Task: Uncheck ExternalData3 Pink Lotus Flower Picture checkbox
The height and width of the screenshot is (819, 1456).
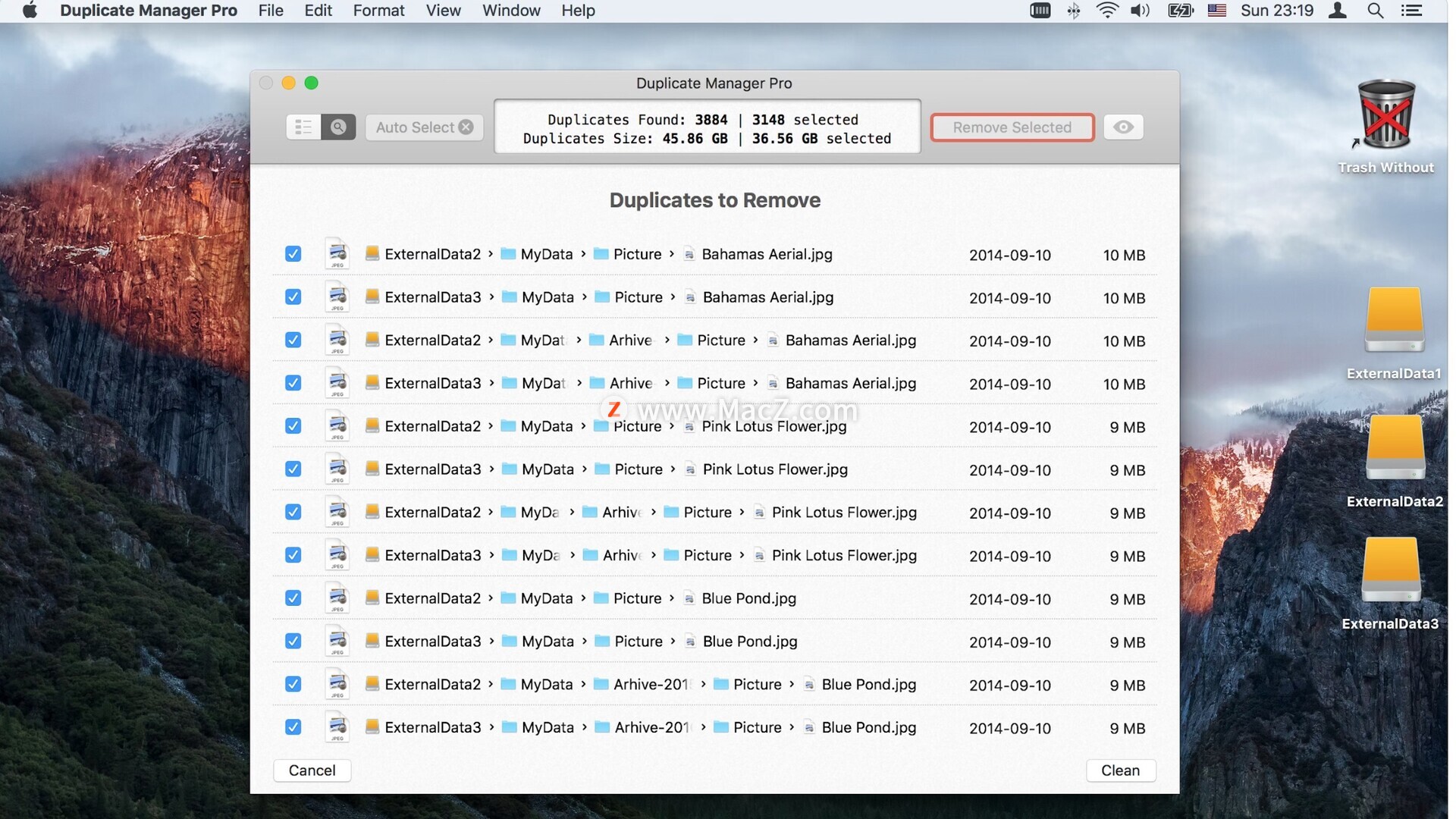Action: point(293,469)
